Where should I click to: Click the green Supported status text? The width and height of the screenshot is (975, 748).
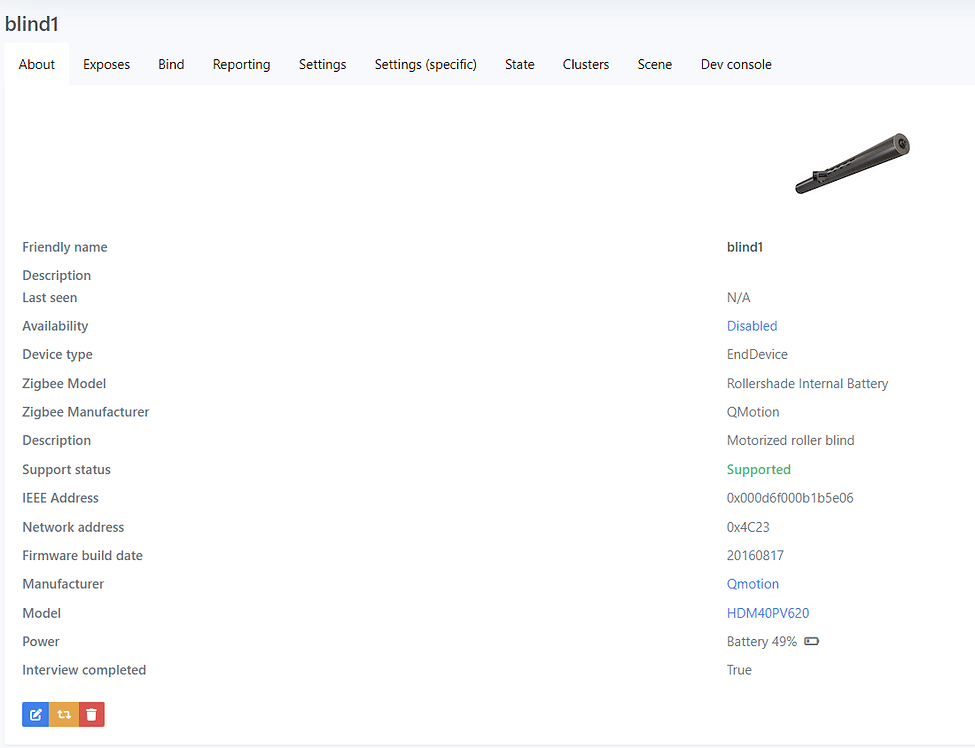[759, 469]
